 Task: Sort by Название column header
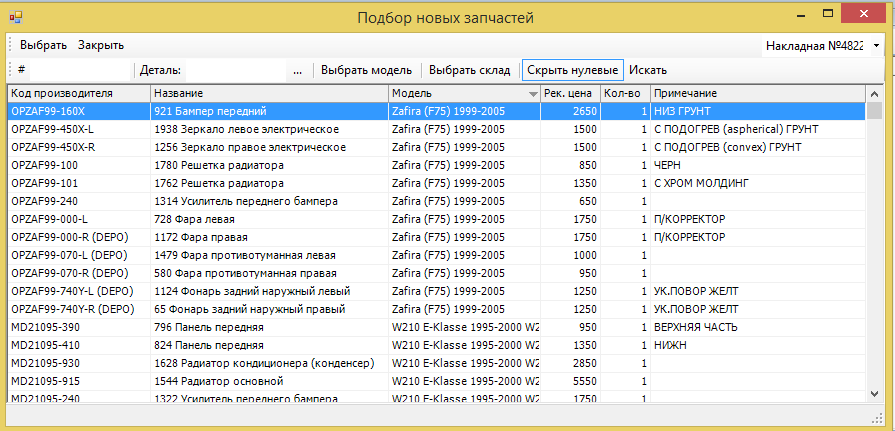268,93
